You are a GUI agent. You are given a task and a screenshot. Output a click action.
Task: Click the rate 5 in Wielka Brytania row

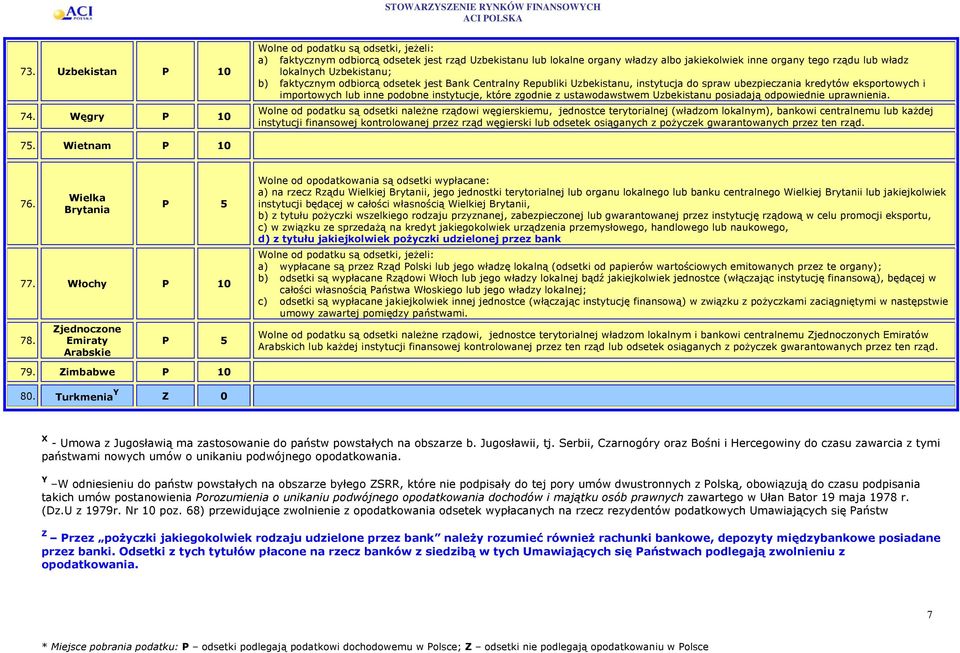coord(223,204)
